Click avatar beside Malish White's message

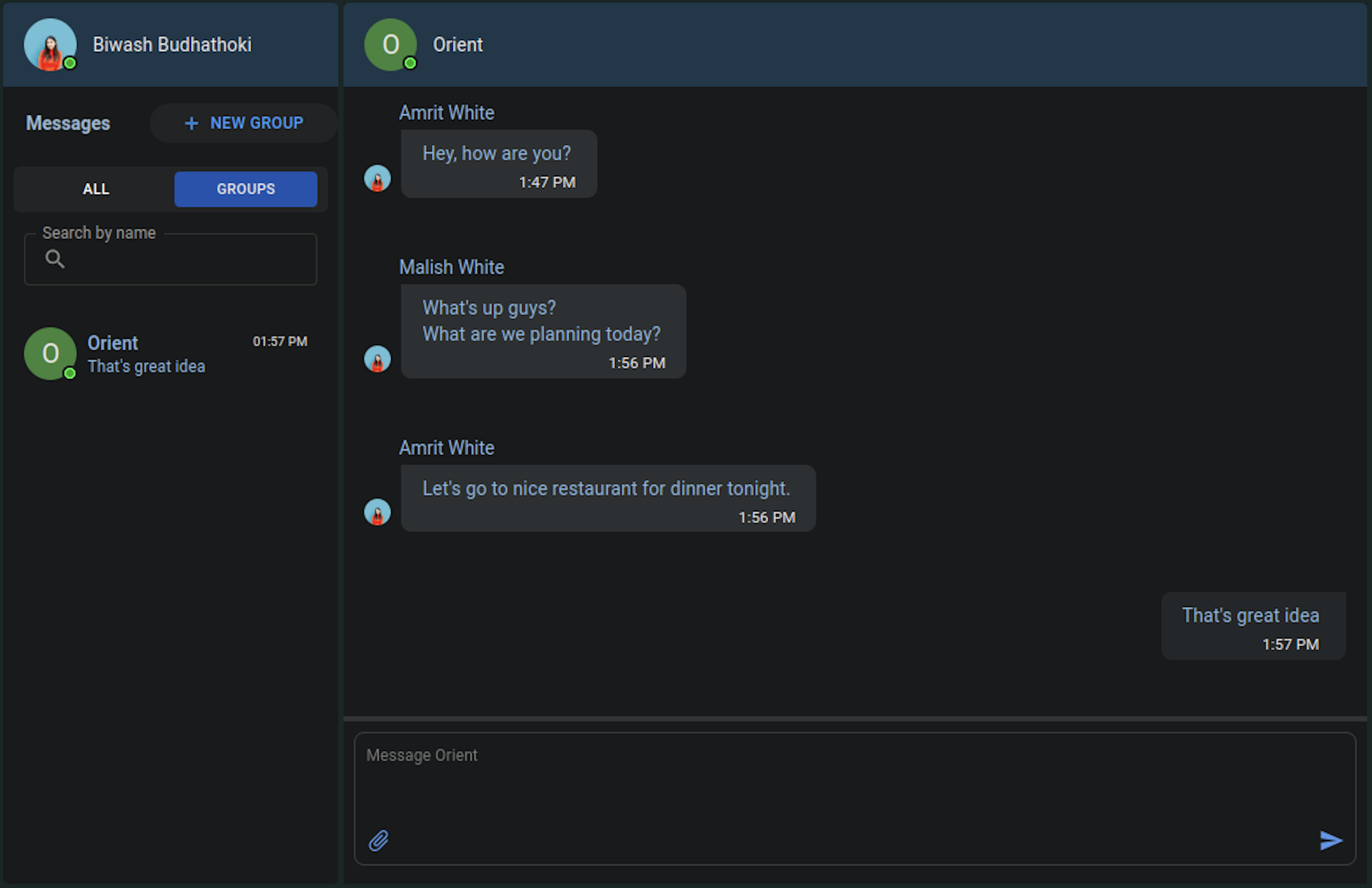pyautogui.click(x=377, y=359)
